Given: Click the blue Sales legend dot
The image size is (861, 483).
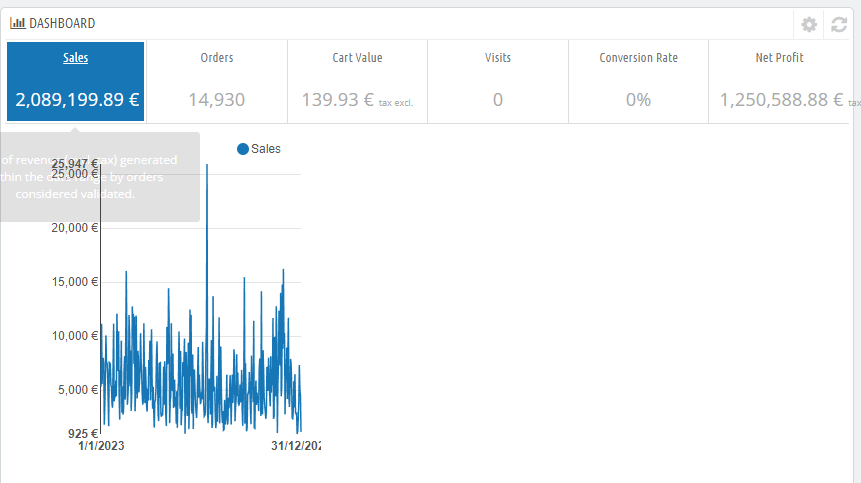Looking at the screenshot, I should click(x=242, y=149).
